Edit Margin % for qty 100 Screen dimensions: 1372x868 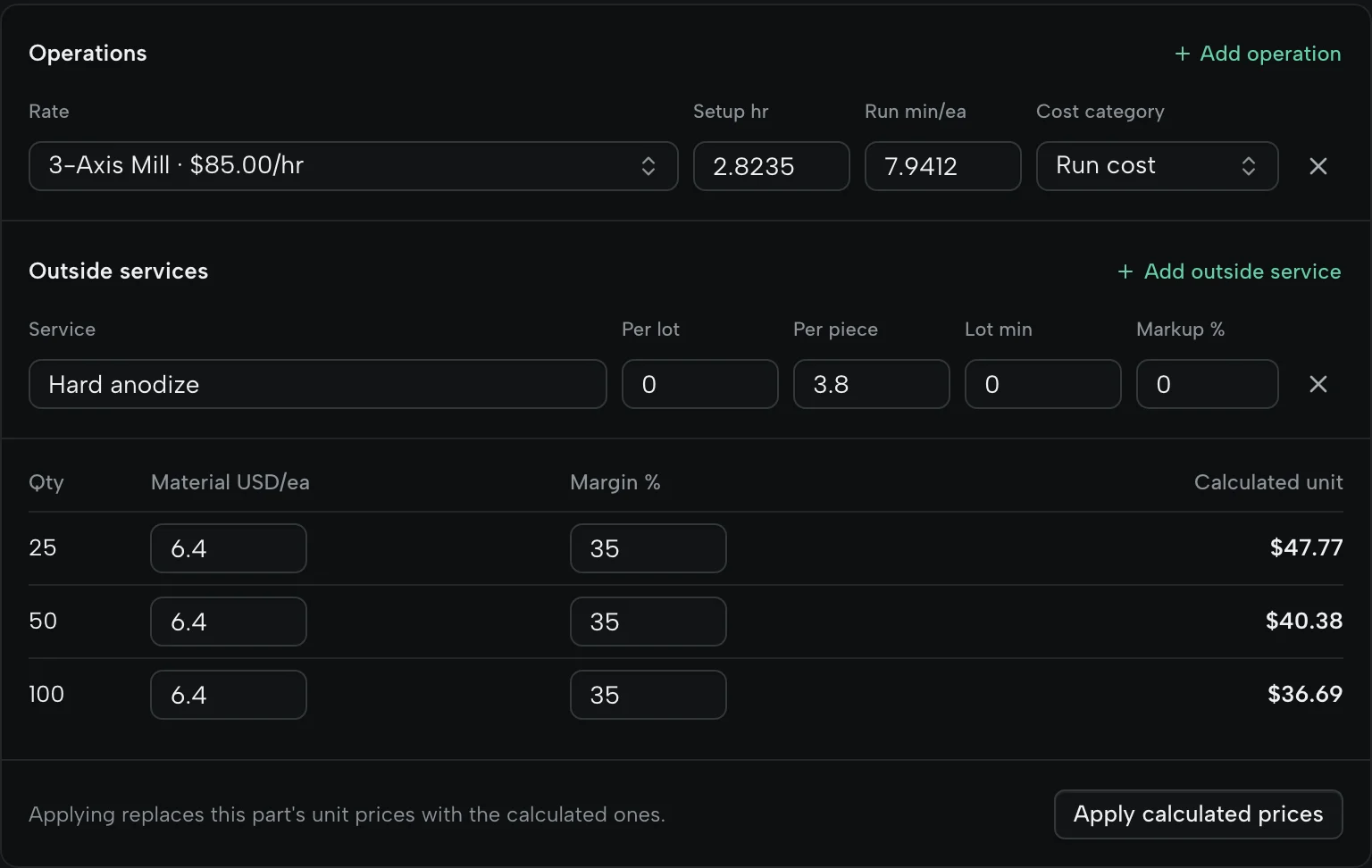click(648, 695)
